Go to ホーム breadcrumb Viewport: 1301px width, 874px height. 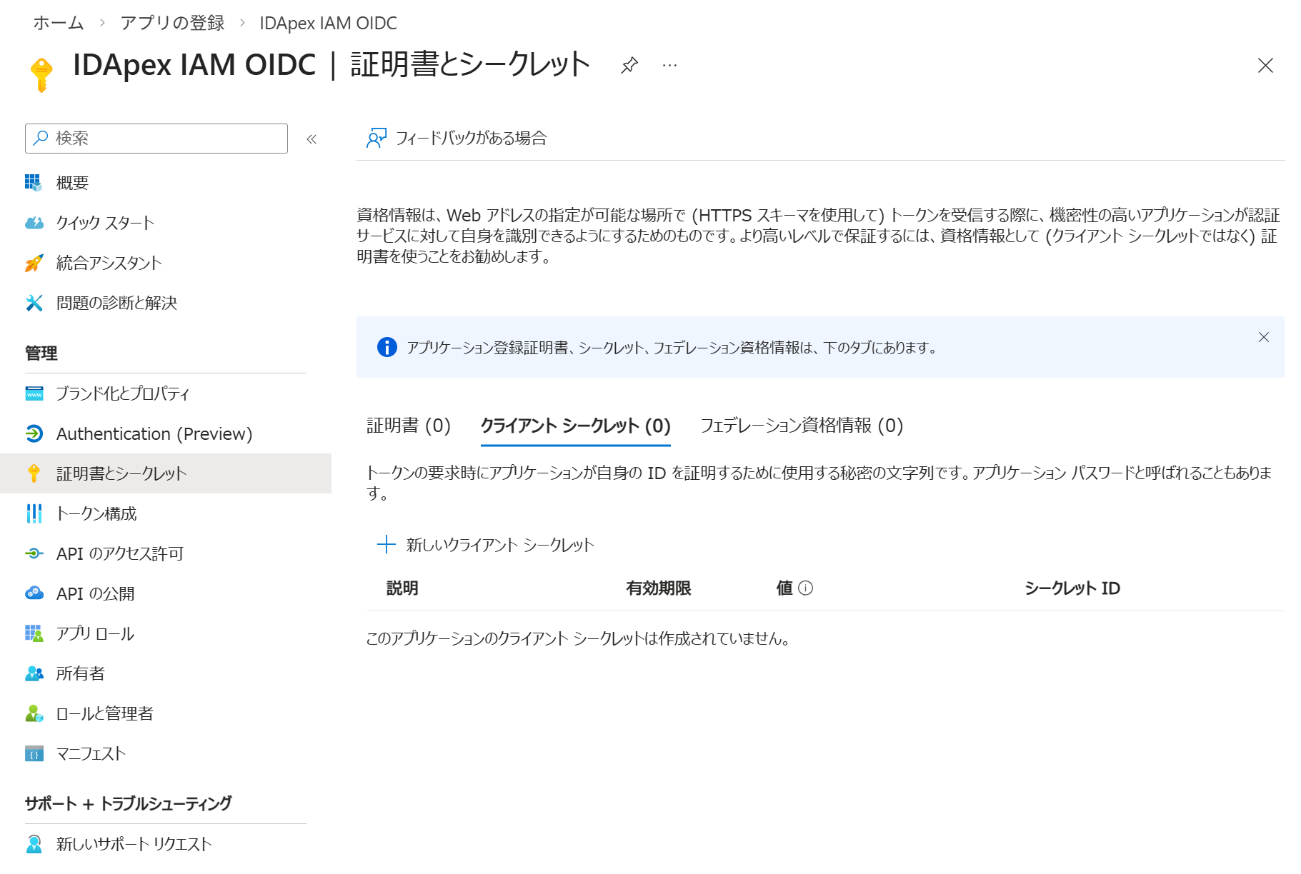coord(59,23)
